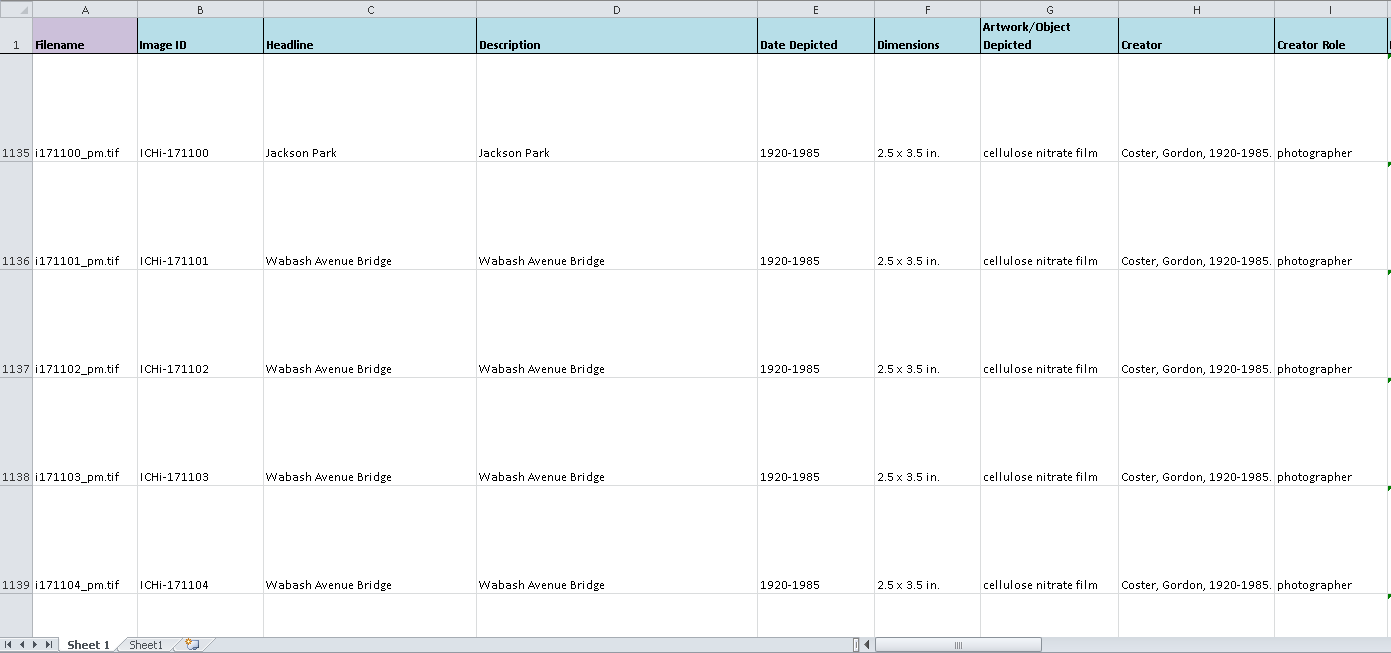This screenshot has height=653, width=1391.
Task: Click previous sheet navigation arrow
Action: 21,645
